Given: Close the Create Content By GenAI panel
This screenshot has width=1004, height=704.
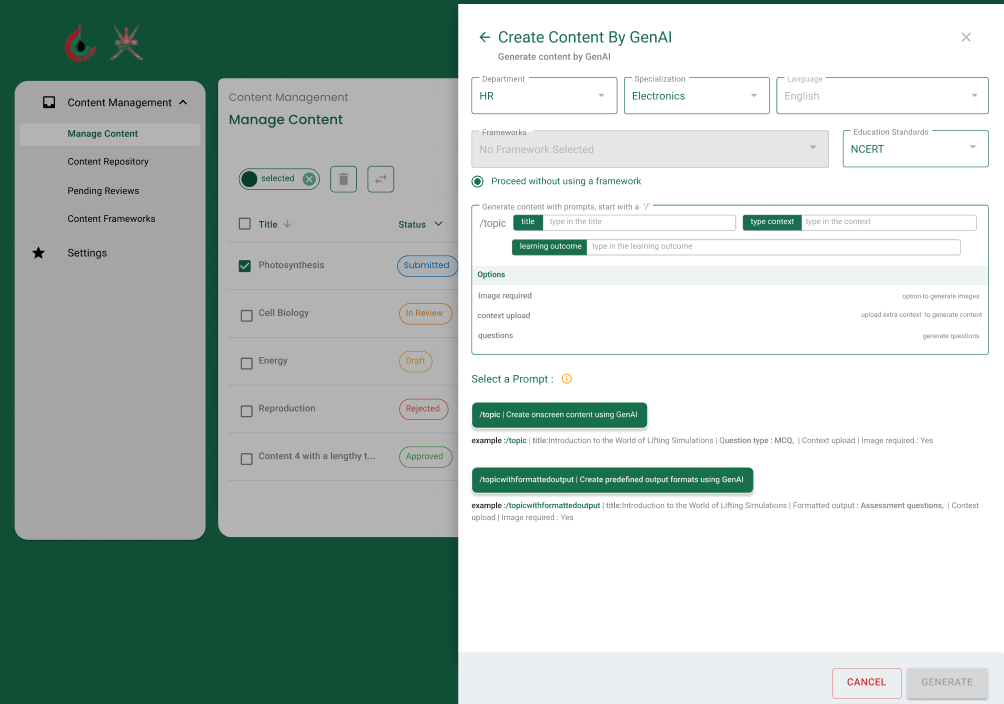Looking at the screenshot, I should pyautogui.click(x=966, y=37).
